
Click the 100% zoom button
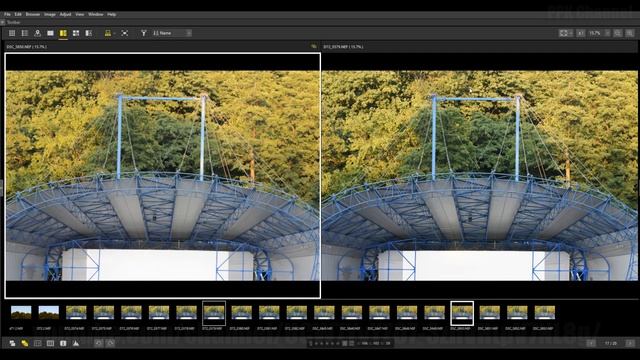pyautogui.click(x=580, y=33)
